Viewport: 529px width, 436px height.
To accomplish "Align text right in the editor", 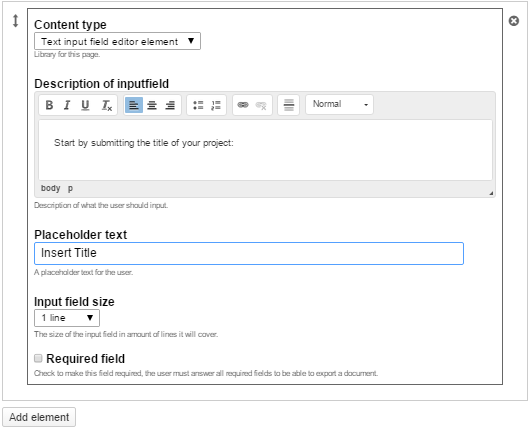I will click(170, 105).
